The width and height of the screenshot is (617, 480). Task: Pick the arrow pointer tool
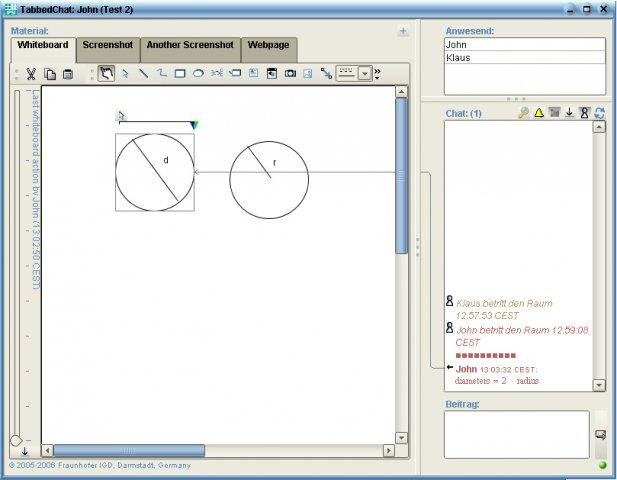click(x=125, y=73)
